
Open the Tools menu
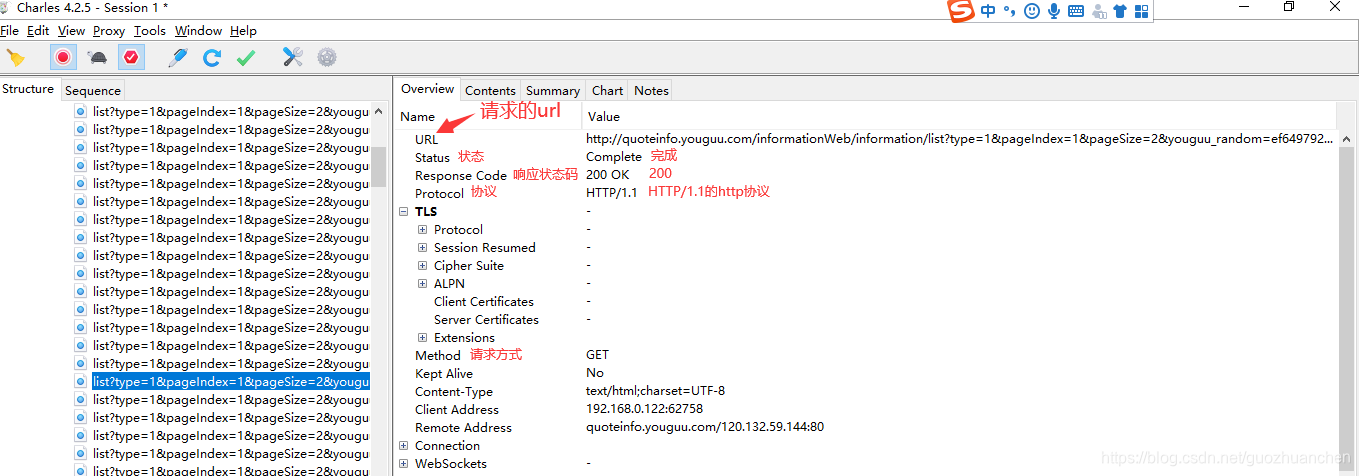(x=150, y=31)
